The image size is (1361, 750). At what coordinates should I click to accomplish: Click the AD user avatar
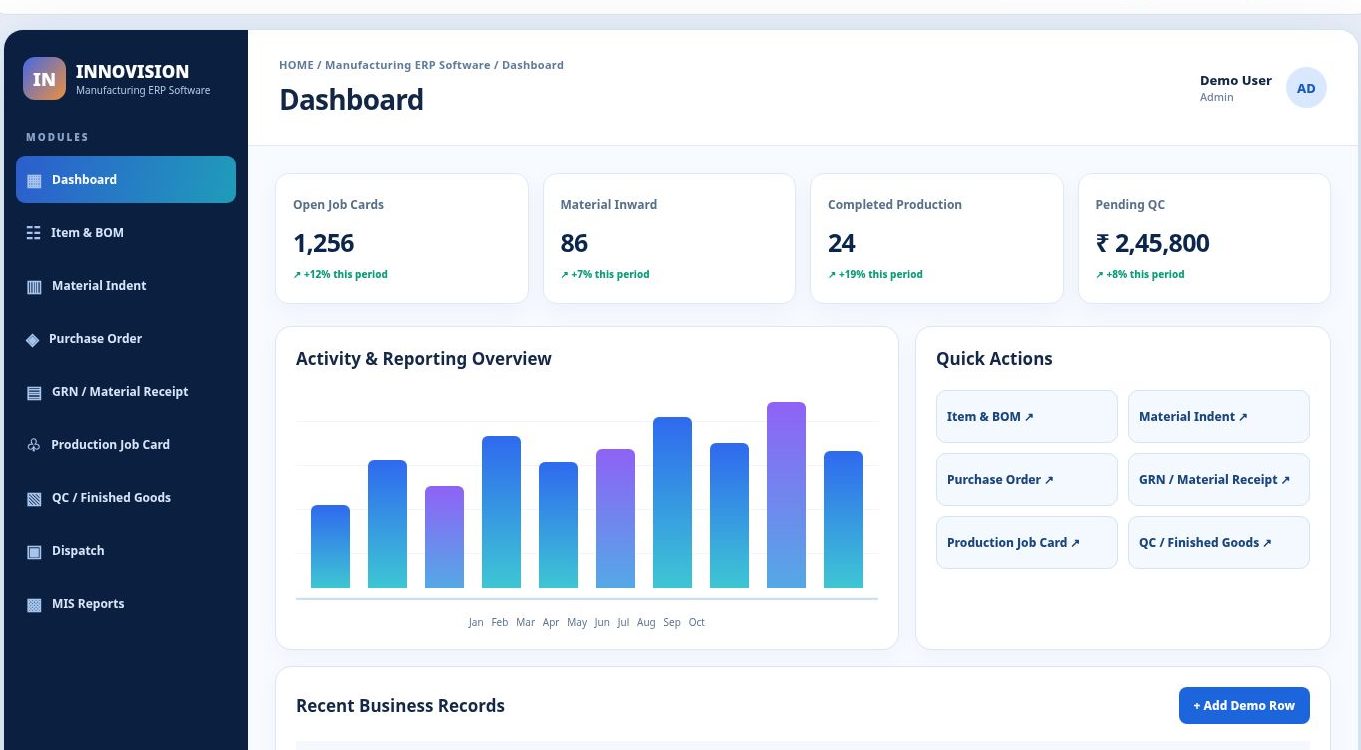pos(1306,88)
